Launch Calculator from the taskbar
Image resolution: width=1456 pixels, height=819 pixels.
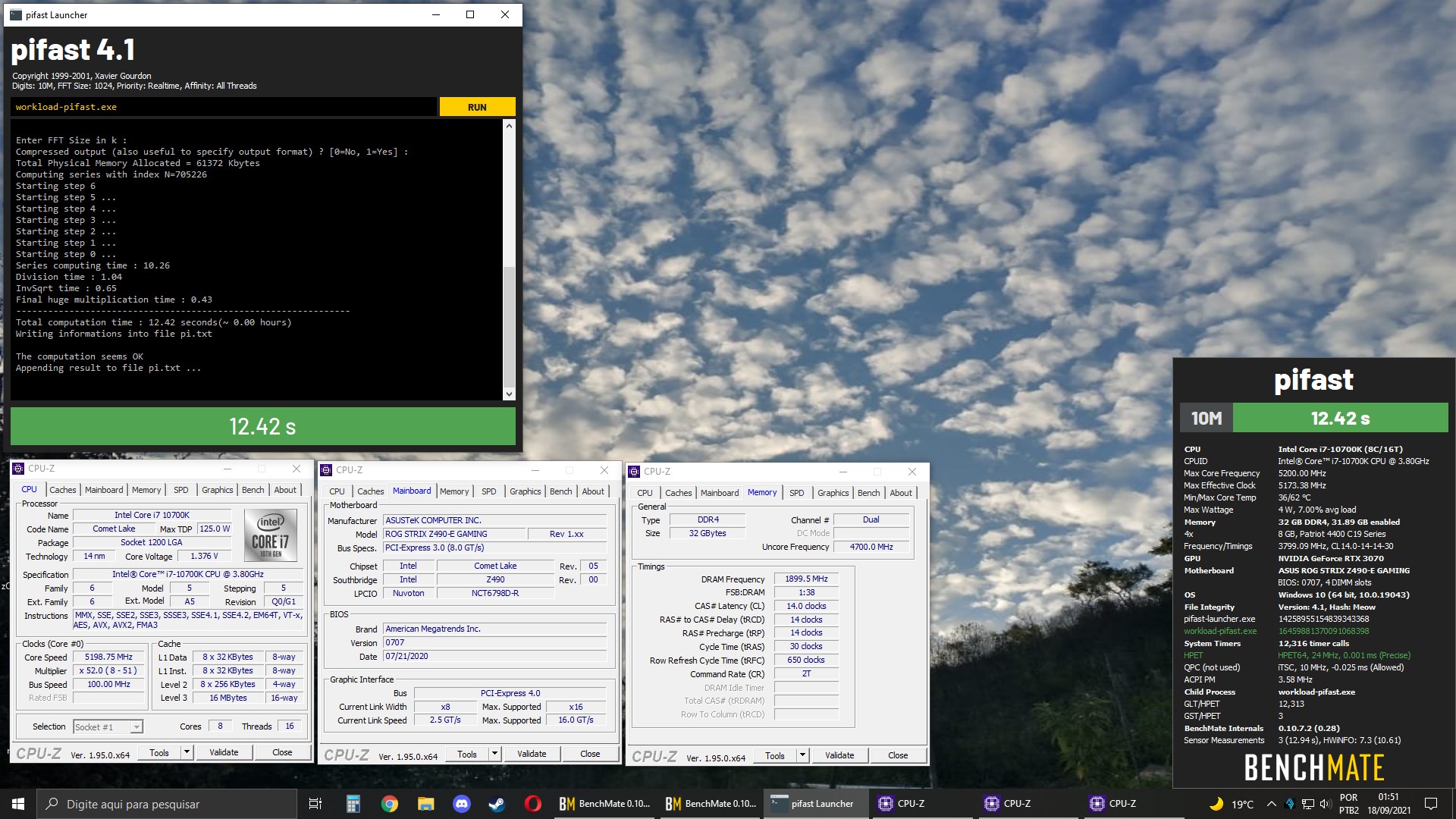(x=353, y=804)
